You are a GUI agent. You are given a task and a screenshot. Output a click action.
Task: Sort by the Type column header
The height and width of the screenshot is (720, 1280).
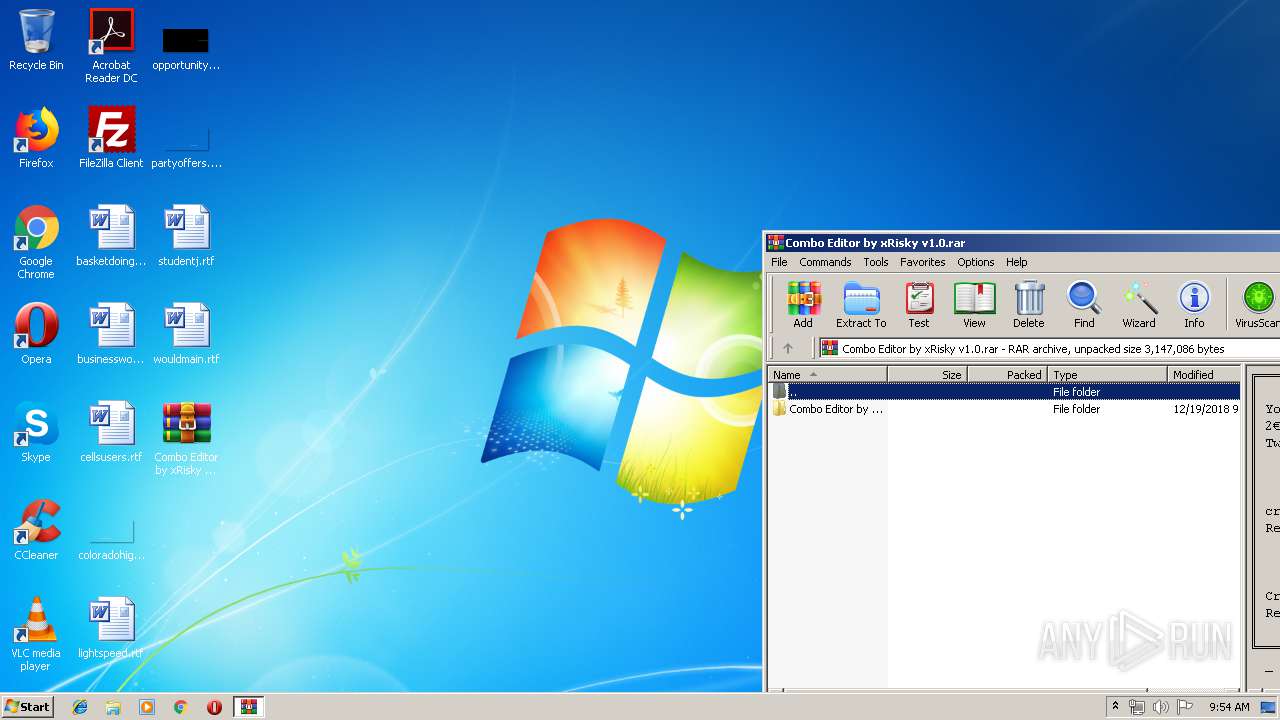[1107, 375]
